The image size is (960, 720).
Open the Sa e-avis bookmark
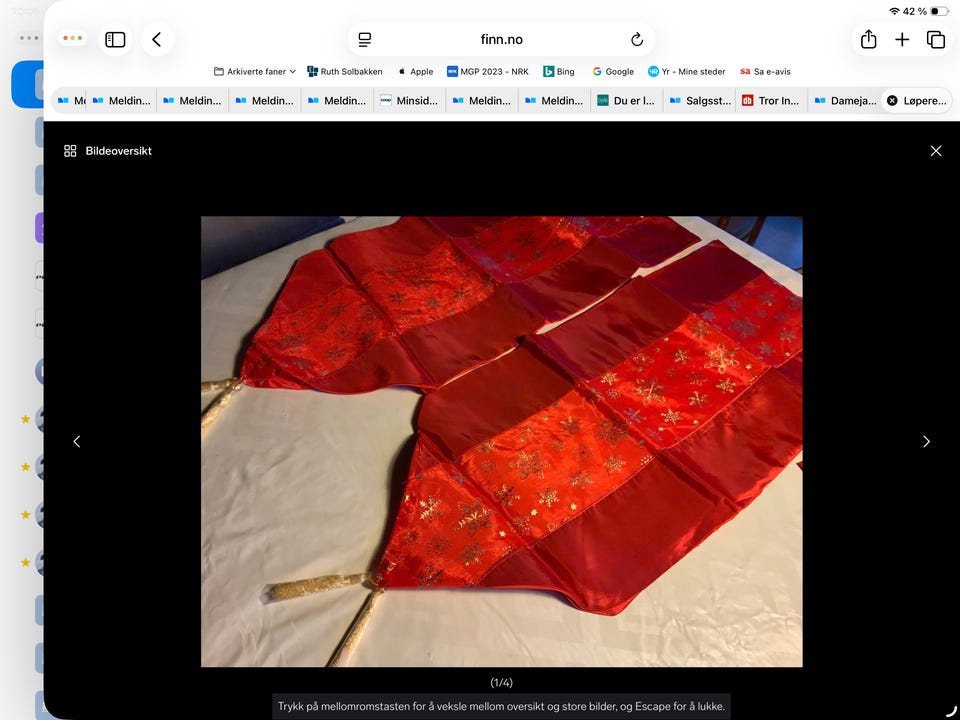tap(765, 72)
